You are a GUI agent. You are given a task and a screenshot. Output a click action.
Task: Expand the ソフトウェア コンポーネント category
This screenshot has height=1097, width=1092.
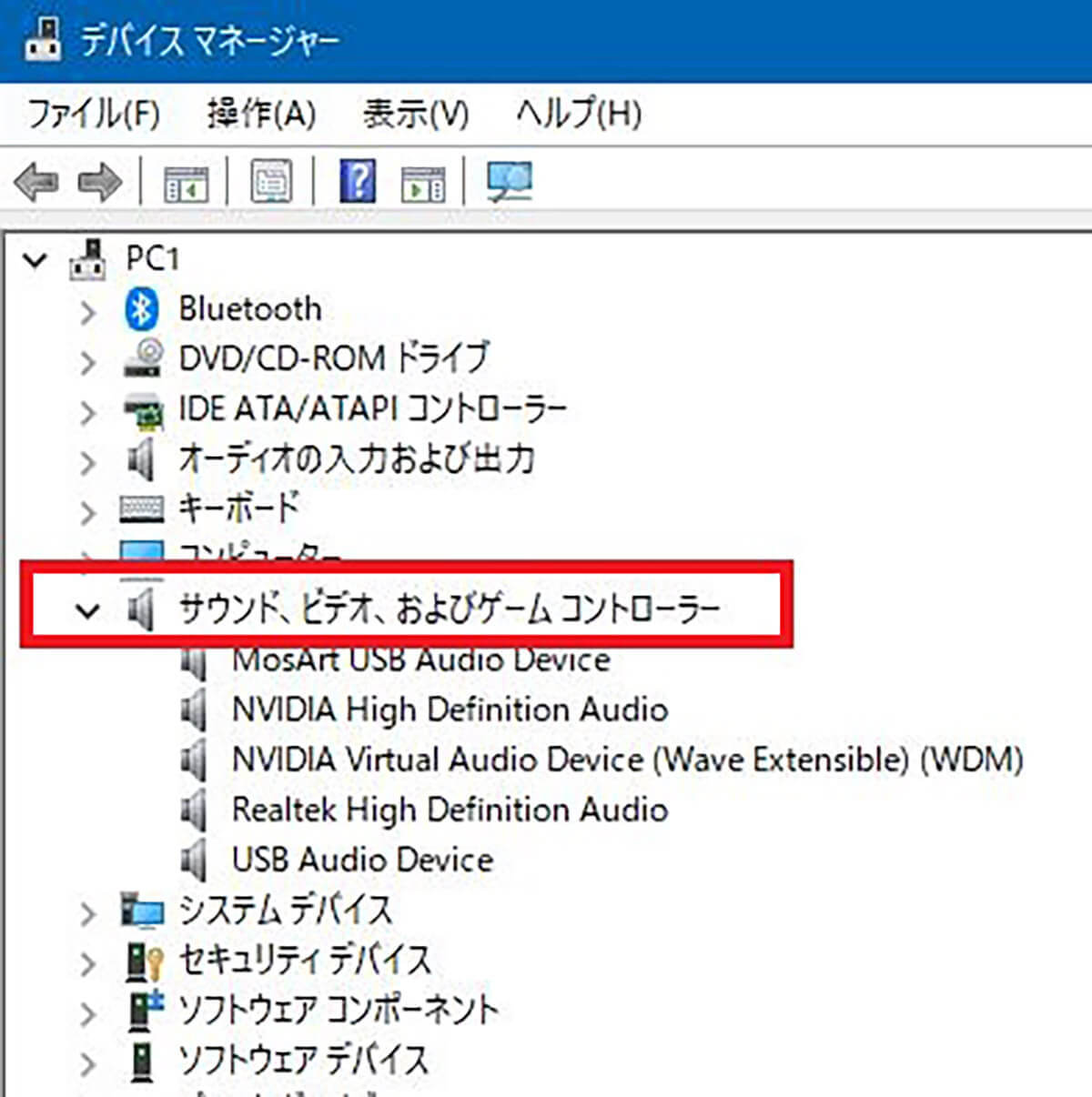click(87, 1013)
